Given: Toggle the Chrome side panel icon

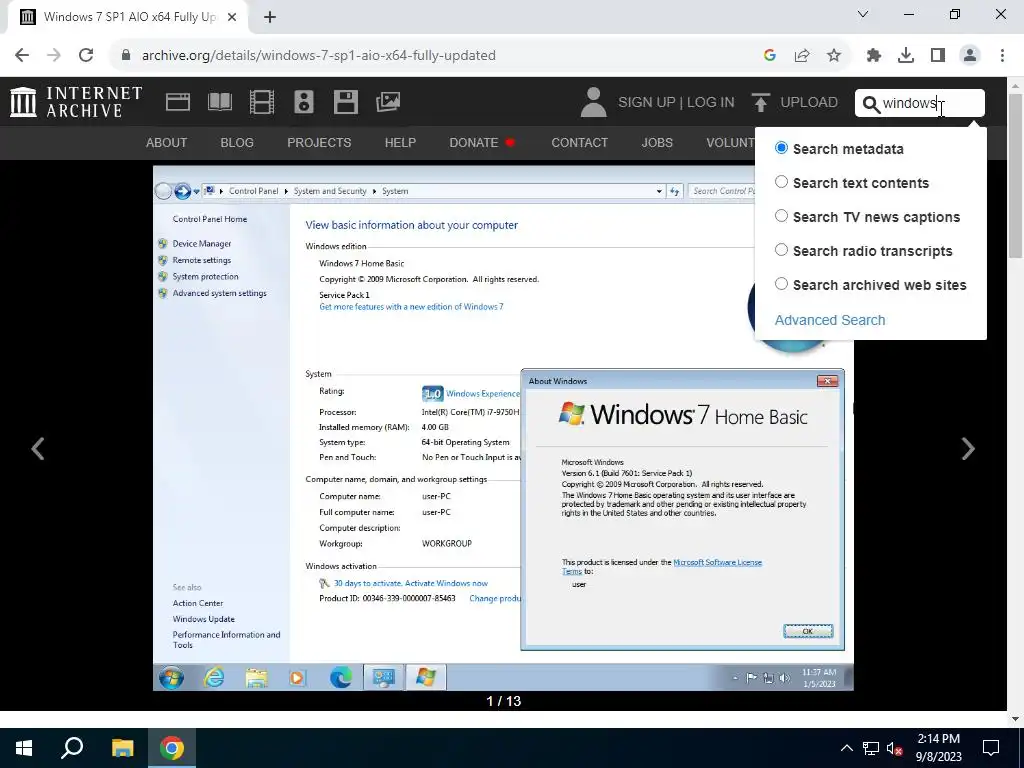Looking at the screenshot, I should pos(938,56).
